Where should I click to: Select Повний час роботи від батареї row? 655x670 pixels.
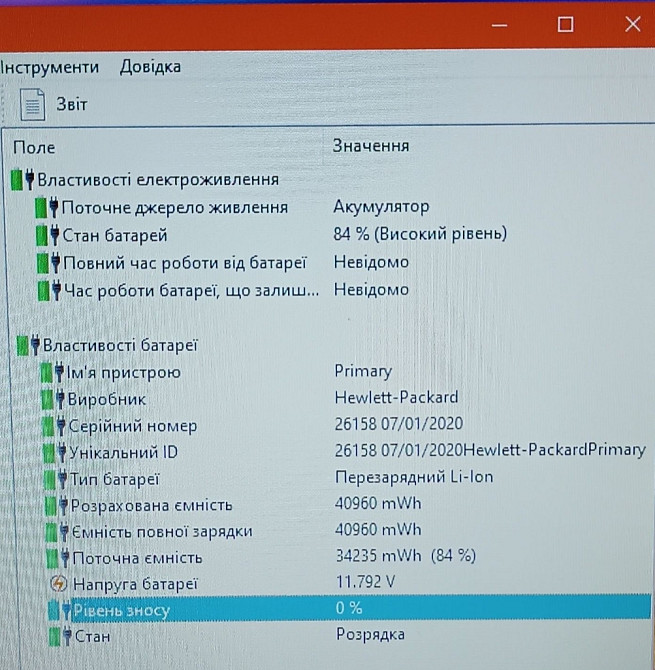pyautogui.click(x=185, y=263)
